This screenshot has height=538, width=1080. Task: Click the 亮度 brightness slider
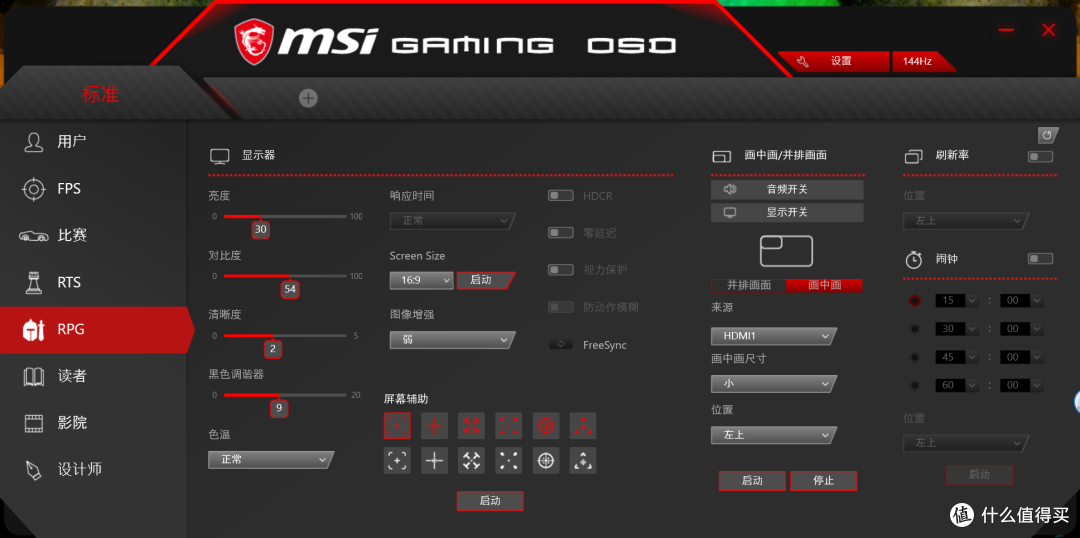coord(285,216)
